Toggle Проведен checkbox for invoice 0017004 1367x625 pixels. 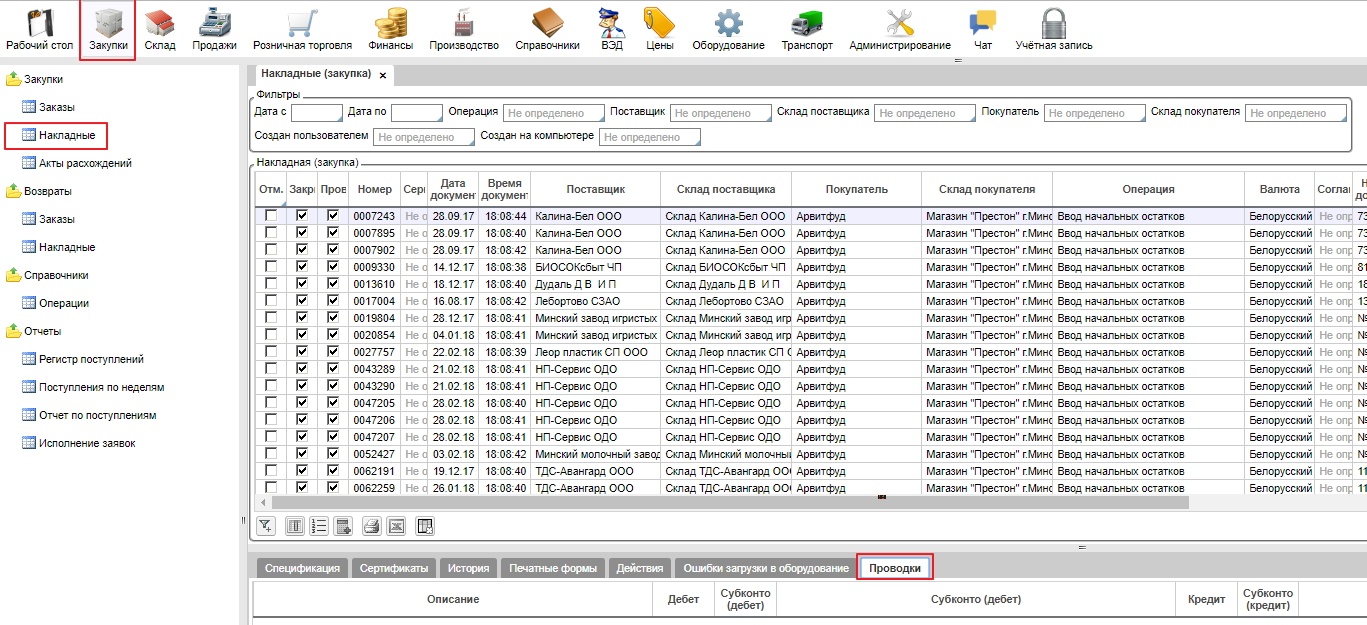click(x=333, y=301)
